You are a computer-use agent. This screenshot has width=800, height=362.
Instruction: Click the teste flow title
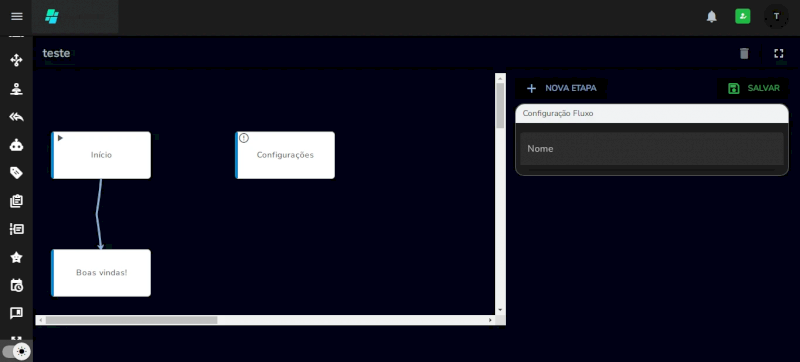(x=56, y=53)
